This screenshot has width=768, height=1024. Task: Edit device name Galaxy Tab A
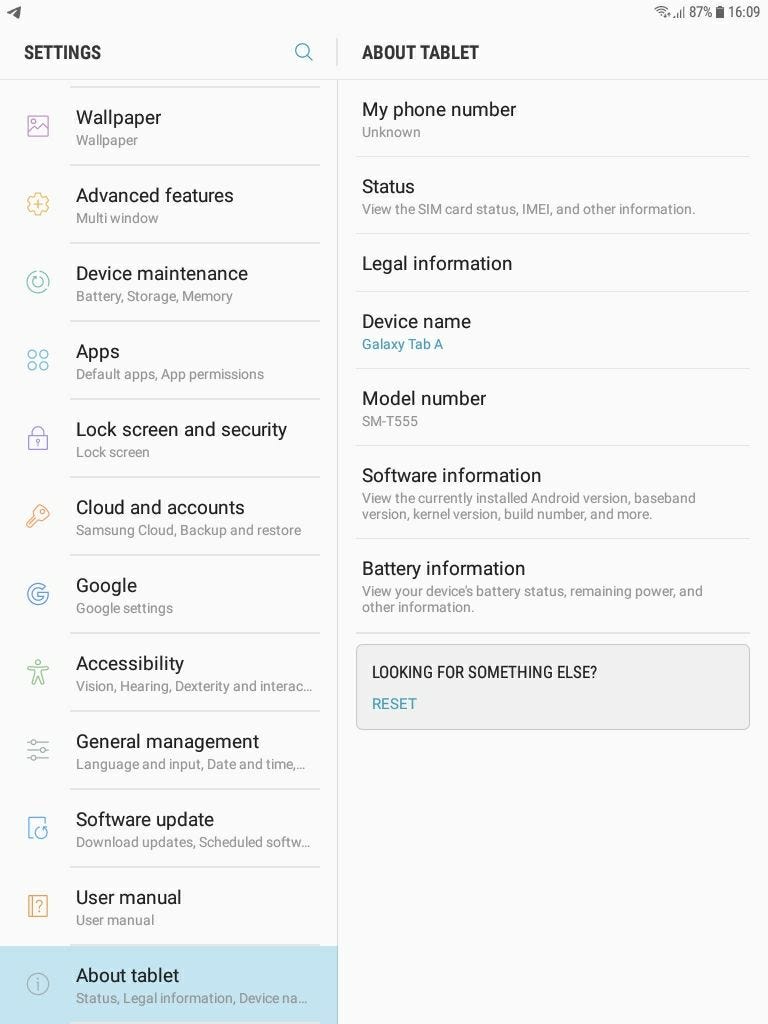(552, 330)
